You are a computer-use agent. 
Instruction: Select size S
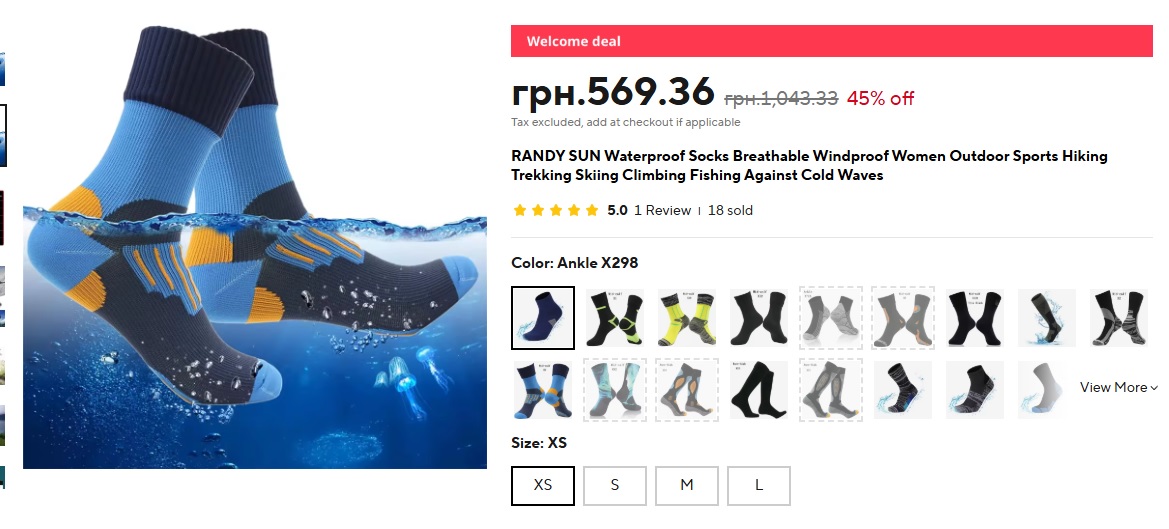(x=614, y=486)
